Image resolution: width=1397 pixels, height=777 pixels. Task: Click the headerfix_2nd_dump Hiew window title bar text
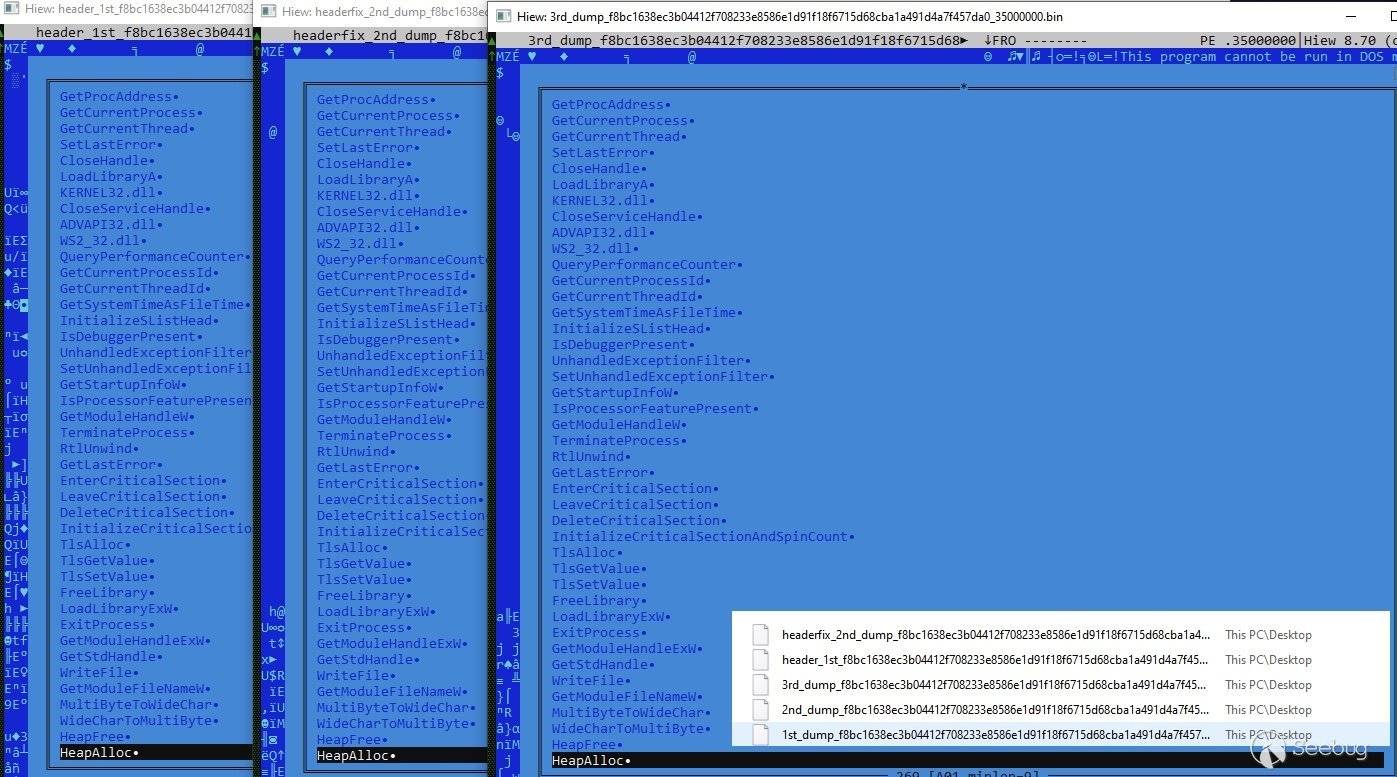pos(384,12)
